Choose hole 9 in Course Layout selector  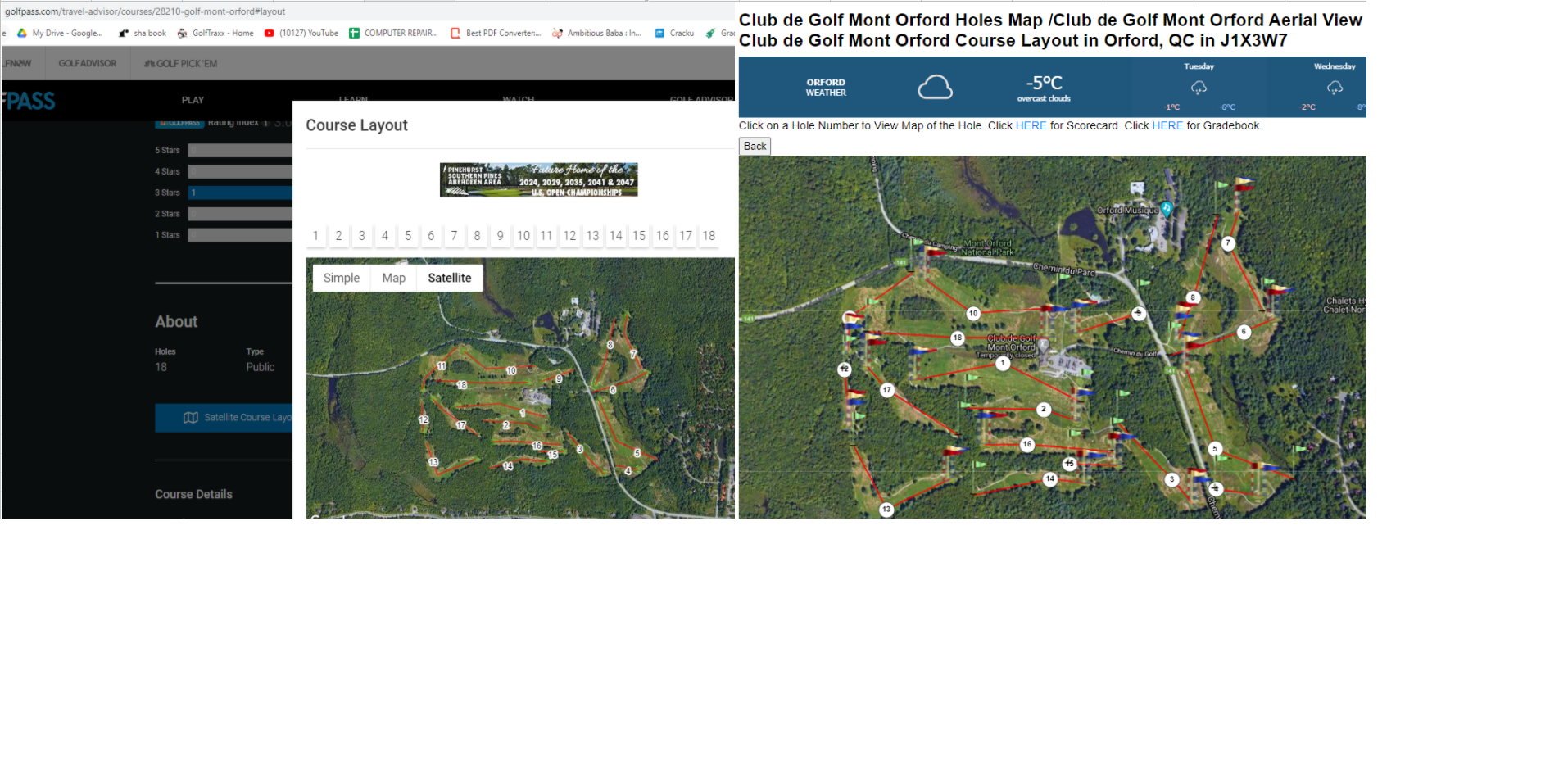pyautogui.click(x=501, y=236)
